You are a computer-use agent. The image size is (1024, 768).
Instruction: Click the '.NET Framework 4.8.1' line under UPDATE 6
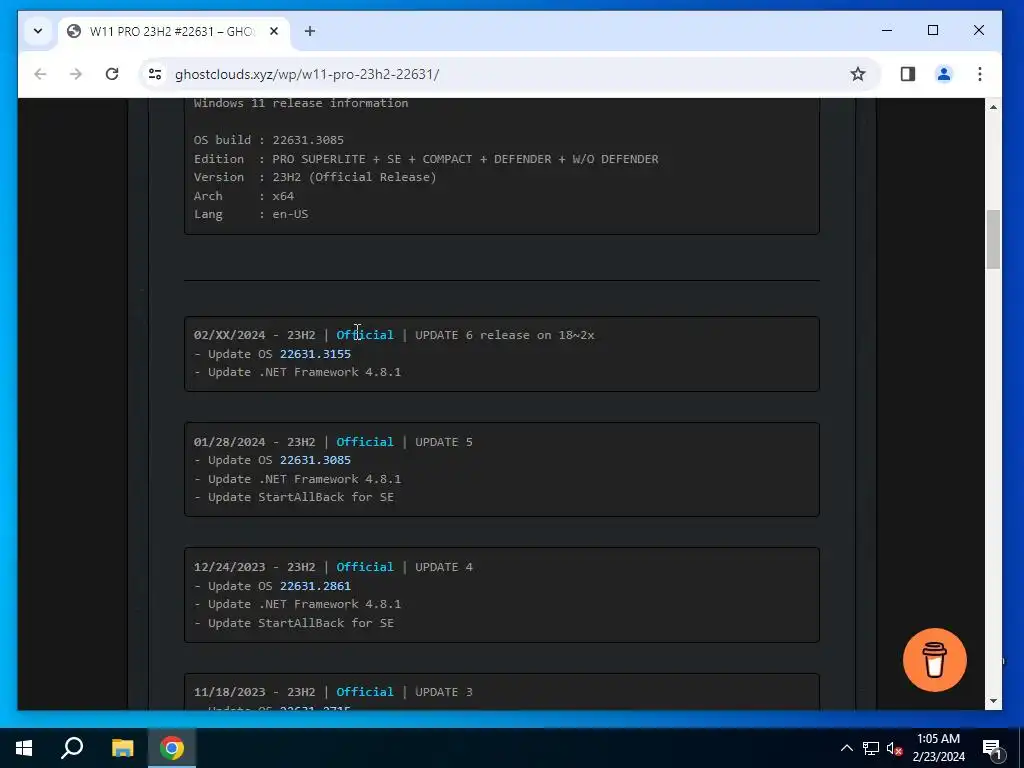tap(297, 372)
